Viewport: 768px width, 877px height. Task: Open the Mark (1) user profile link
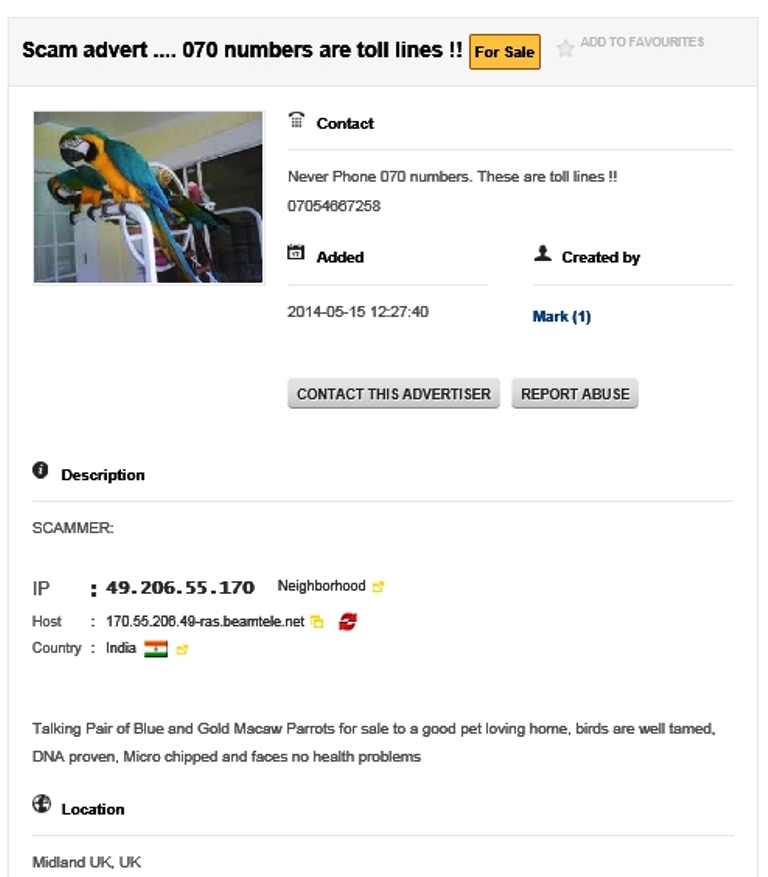pos(562,317)
